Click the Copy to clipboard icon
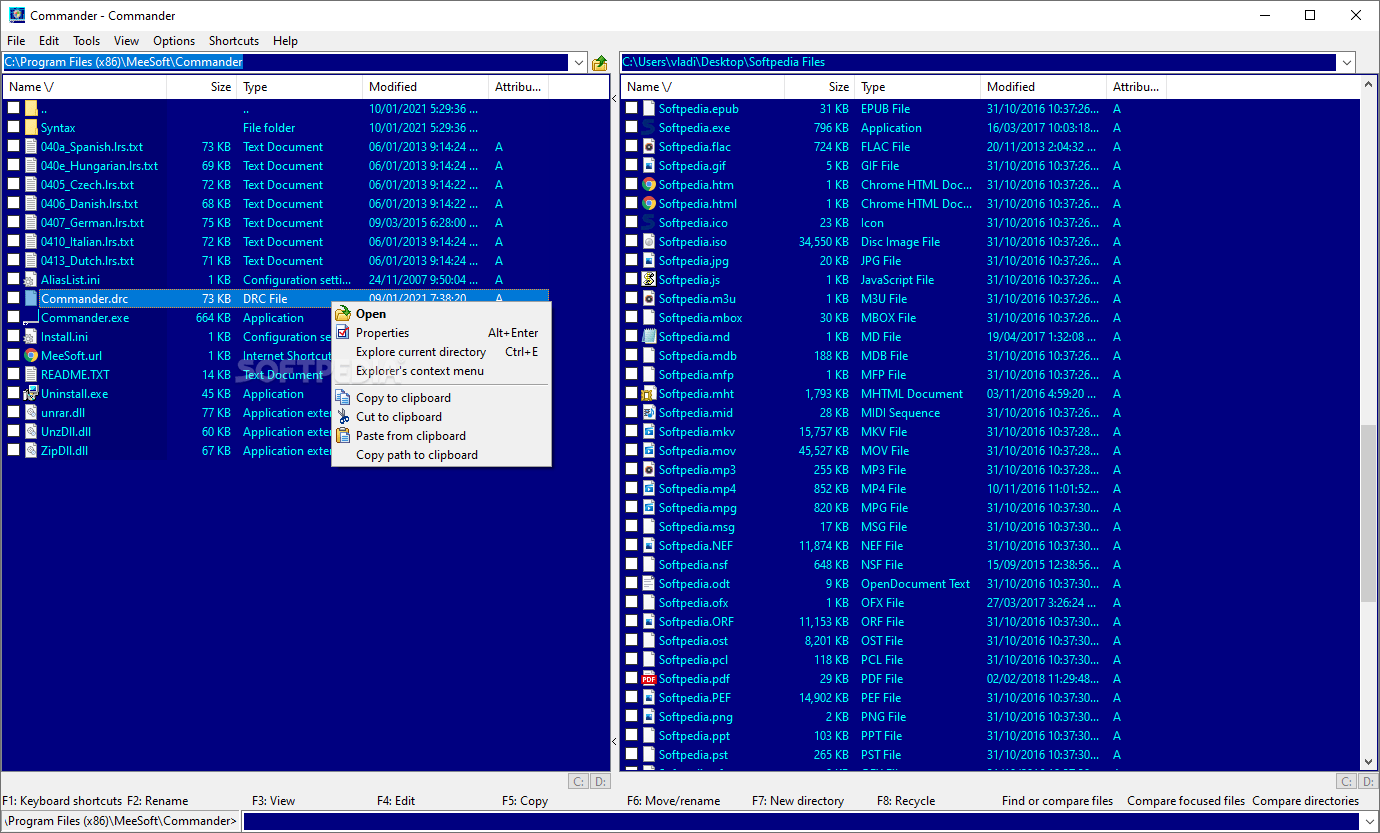Viewport: 1380px width, 833px height. (343, 397)
